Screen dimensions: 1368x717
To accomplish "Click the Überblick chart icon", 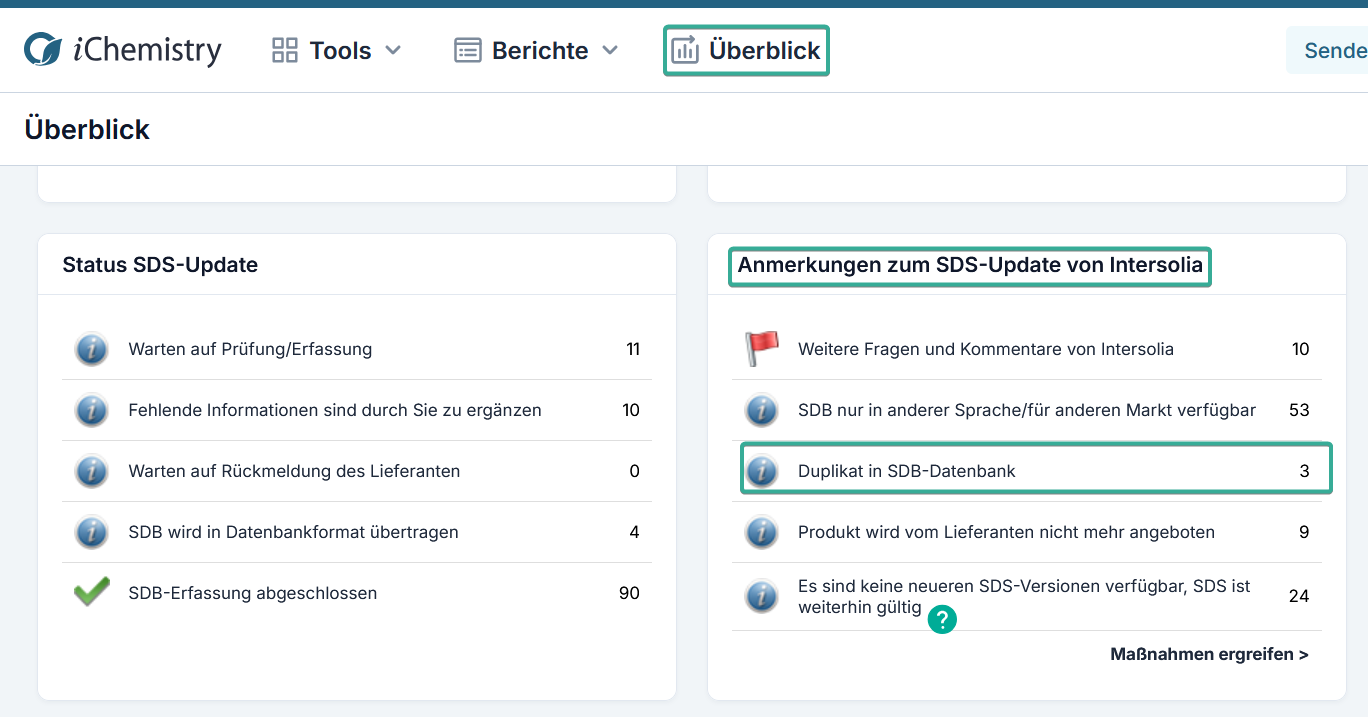I will (x=685, y=50).
